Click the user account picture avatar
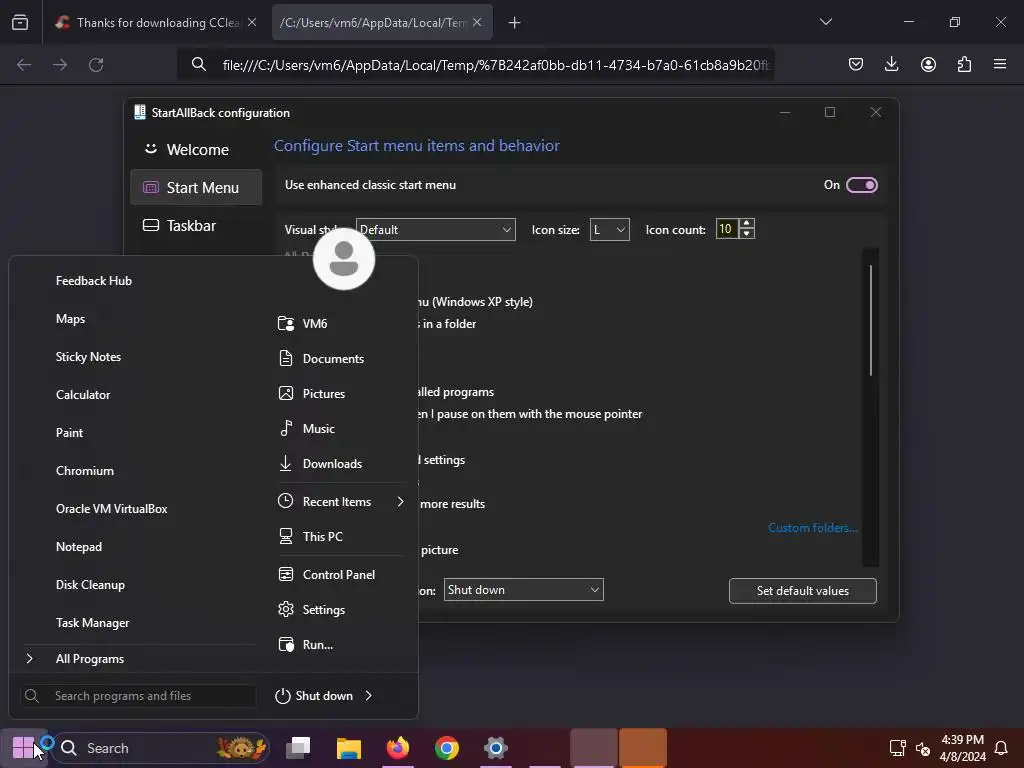The image size is (1024, 768). (x=344, y=259)
